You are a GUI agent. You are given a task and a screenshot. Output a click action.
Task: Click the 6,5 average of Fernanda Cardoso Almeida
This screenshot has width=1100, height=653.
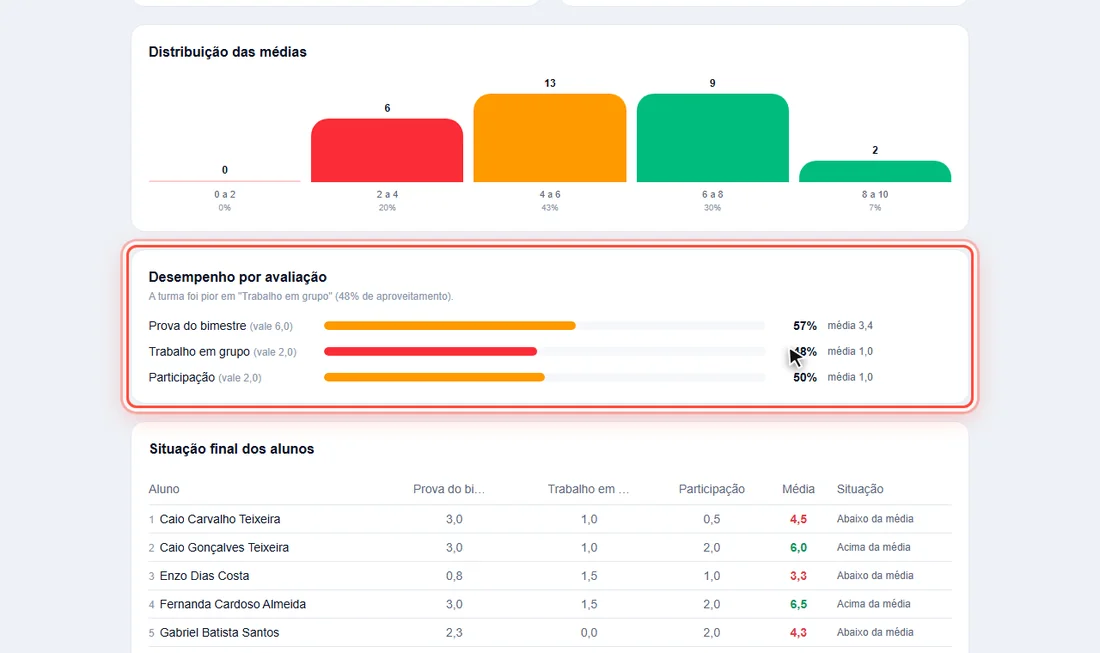798,604
